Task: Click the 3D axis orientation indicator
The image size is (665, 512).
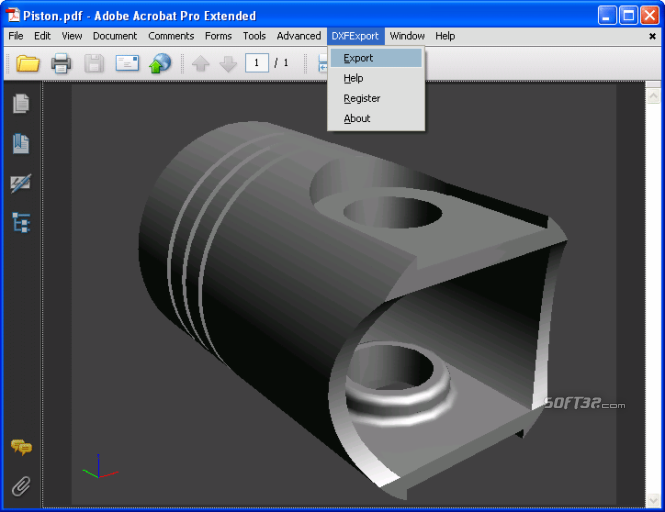Action: [x=100, y=467]
